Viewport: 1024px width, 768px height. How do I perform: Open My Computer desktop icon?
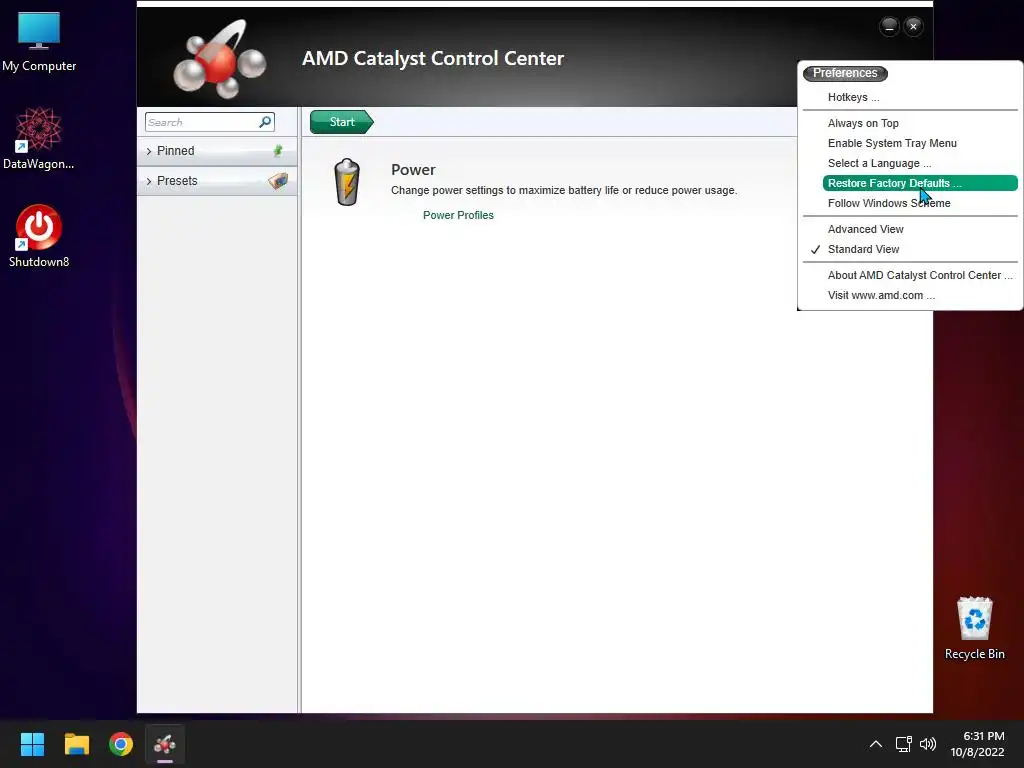tap(39, 42)
